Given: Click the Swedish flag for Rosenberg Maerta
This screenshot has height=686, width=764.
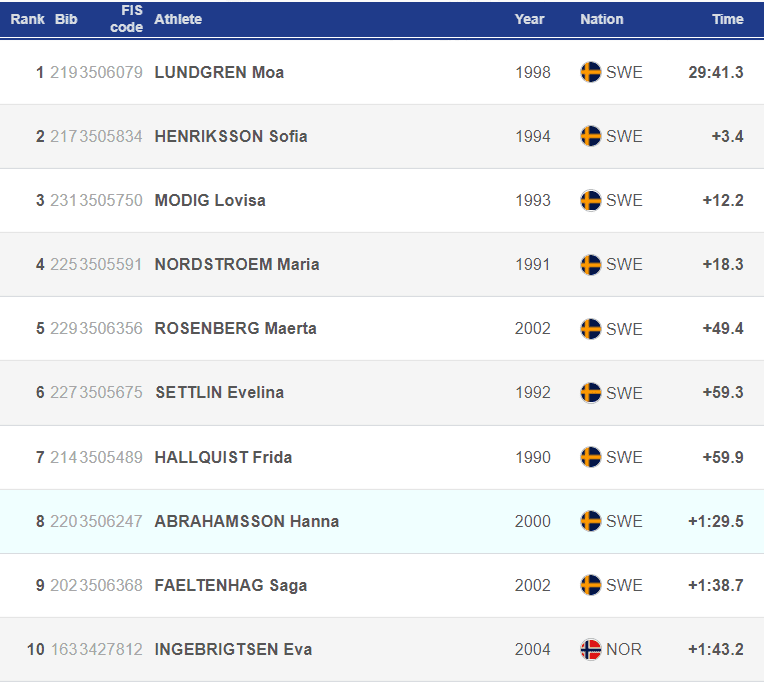Looking at the screenshot, I should (x=591, y=329).
